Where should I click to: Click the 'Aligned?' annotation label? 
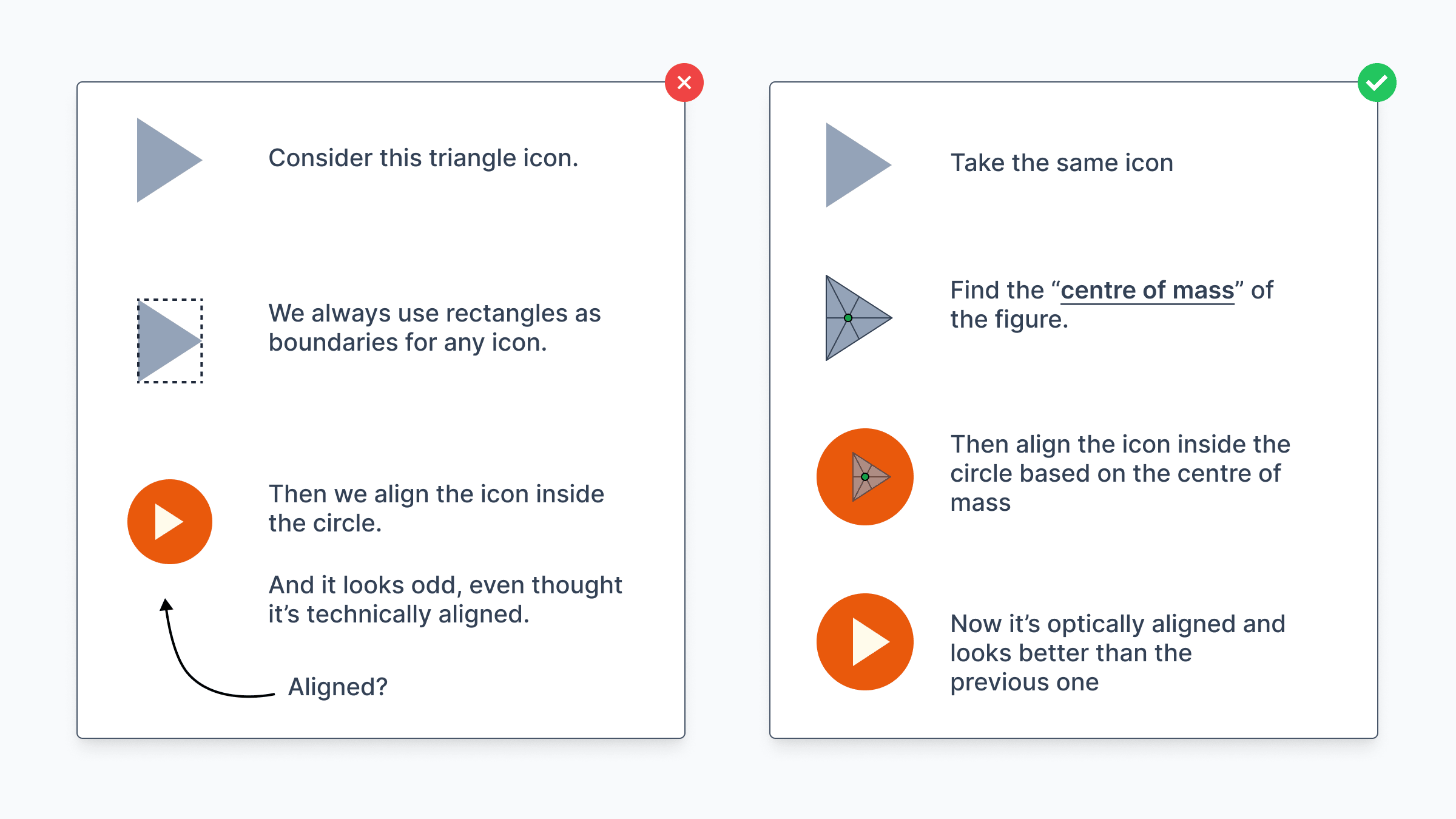(x=338, y=687)
